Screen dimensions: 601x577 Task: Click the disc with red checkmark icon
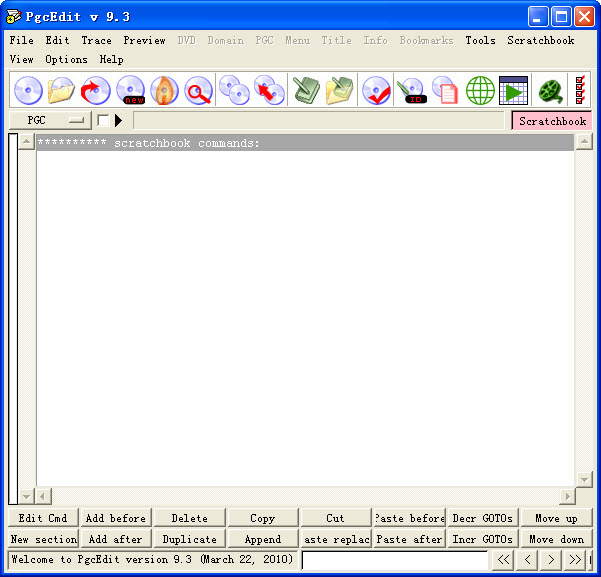pyautogui.click(x=376, y=90)
